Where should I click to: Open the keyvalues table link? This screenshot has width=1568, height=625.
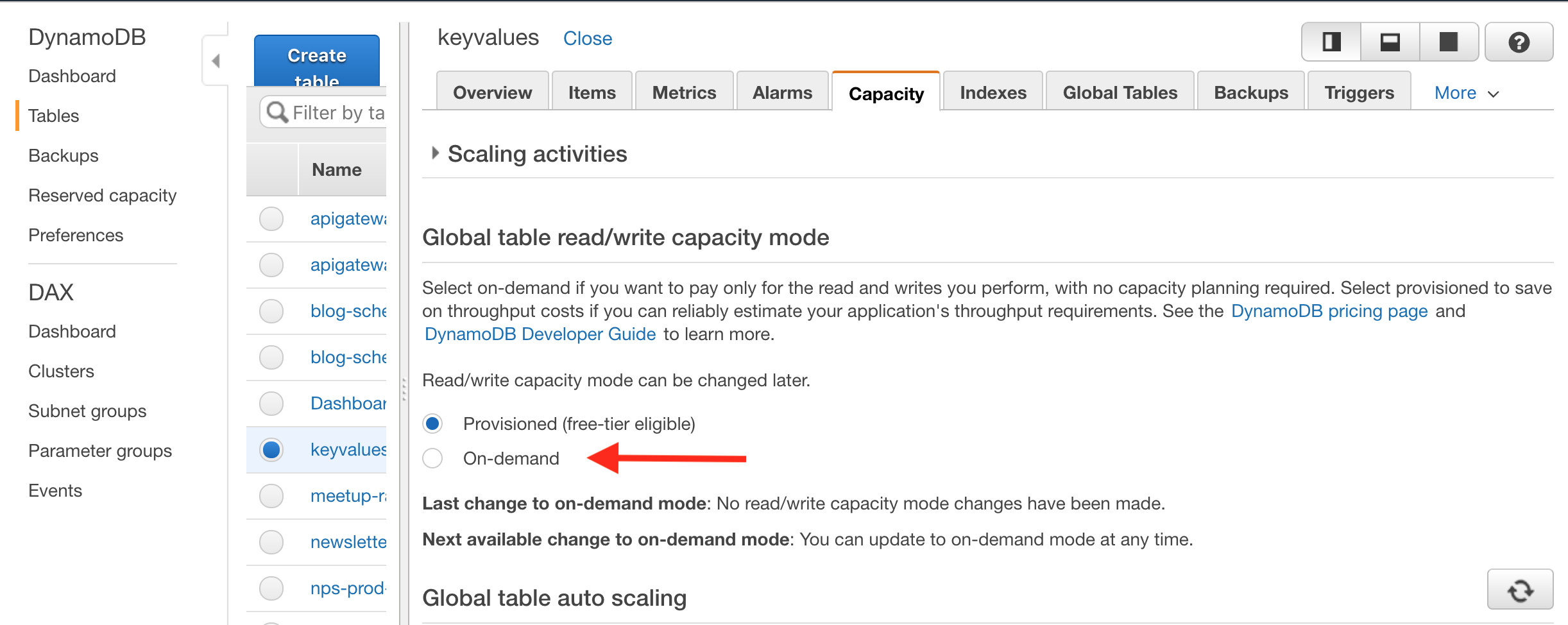point(348,450)
